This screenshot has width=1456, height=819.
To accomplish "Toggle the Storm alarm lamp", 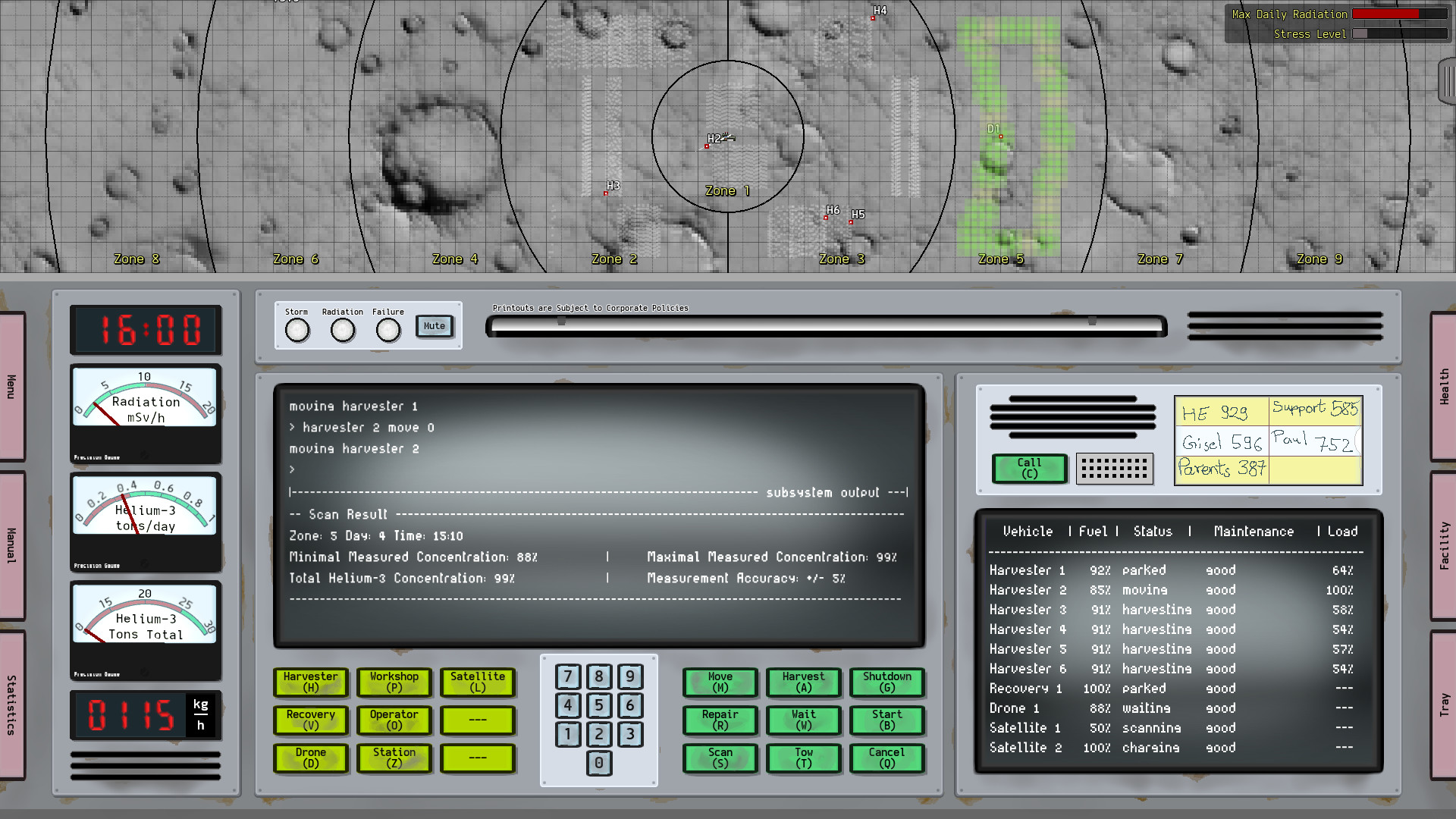I will [x=297, y=328].
